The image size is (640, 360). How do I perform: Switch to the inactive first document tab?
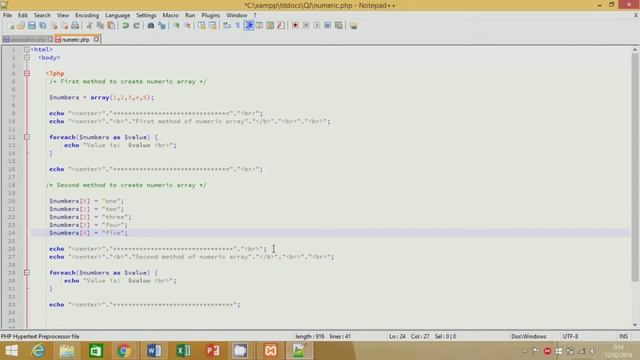pyautogui.click(x=27, y=40)
